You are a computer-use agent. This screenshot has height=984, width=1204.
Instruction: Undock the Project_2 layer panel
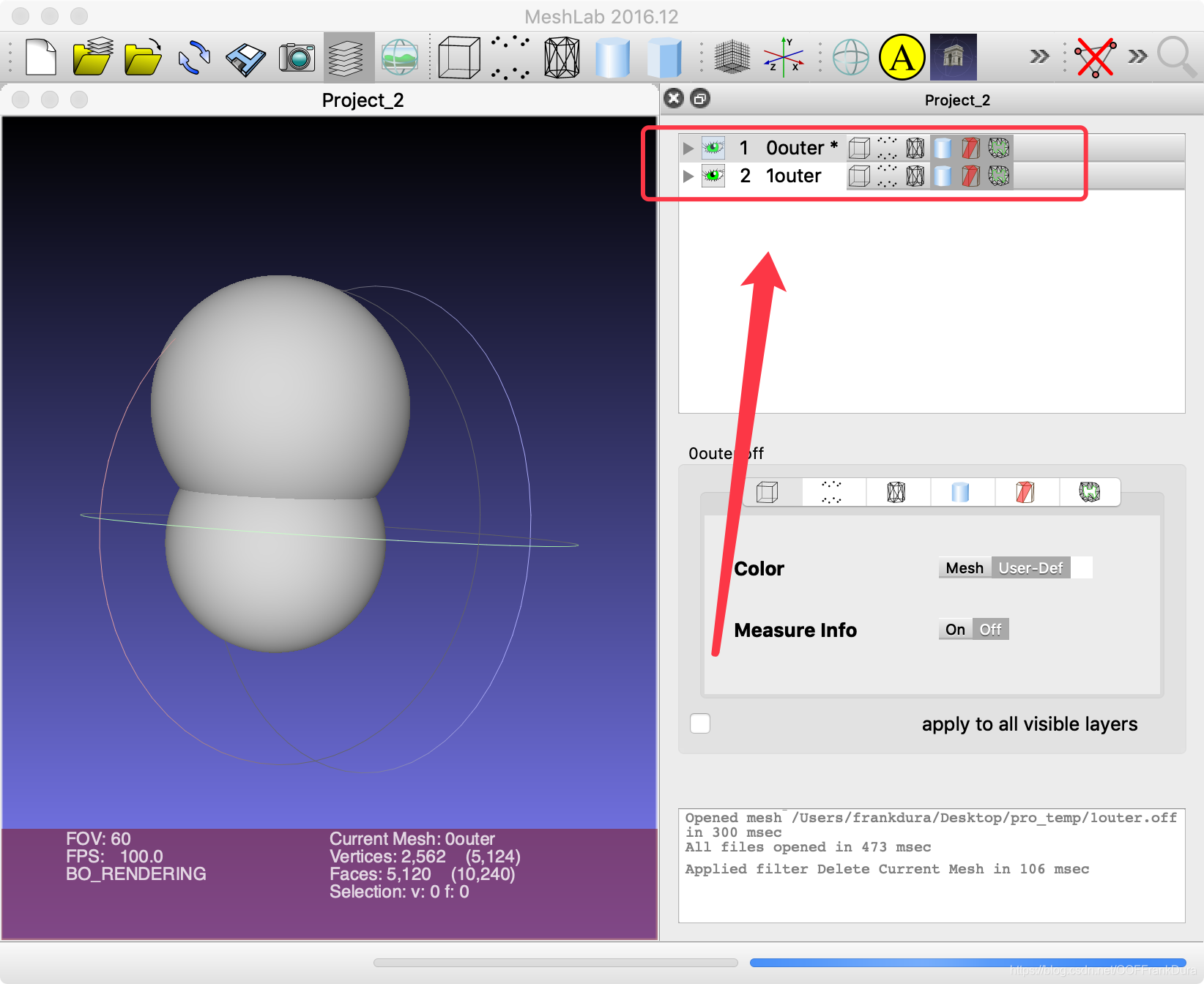coord(700,98)
